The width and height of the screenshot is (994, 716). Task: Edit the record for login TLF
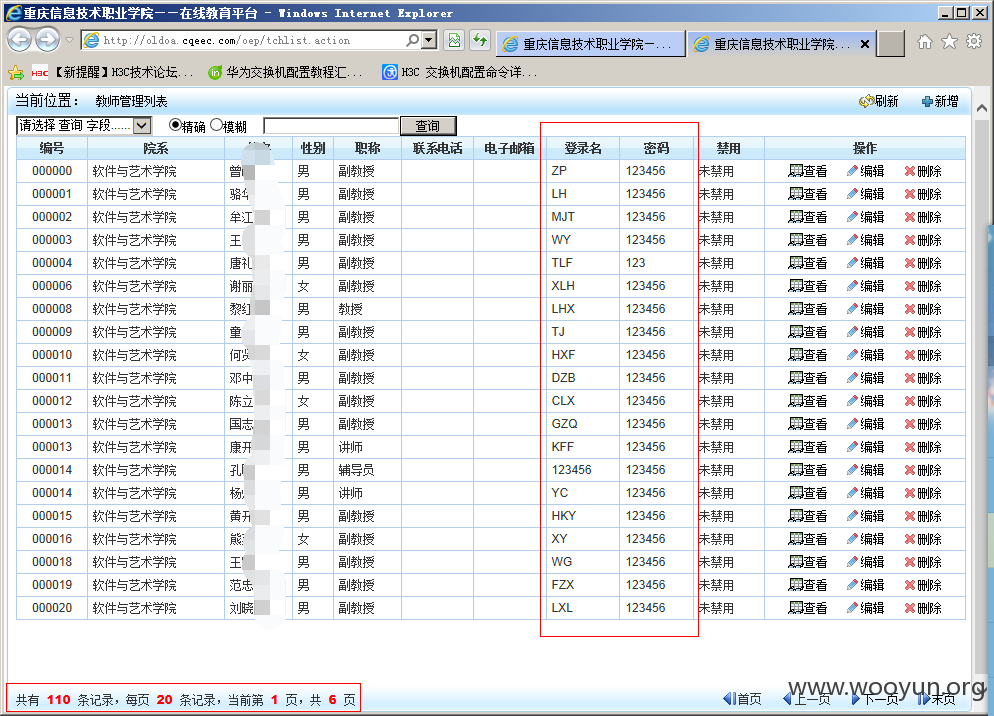coord(865,263)
